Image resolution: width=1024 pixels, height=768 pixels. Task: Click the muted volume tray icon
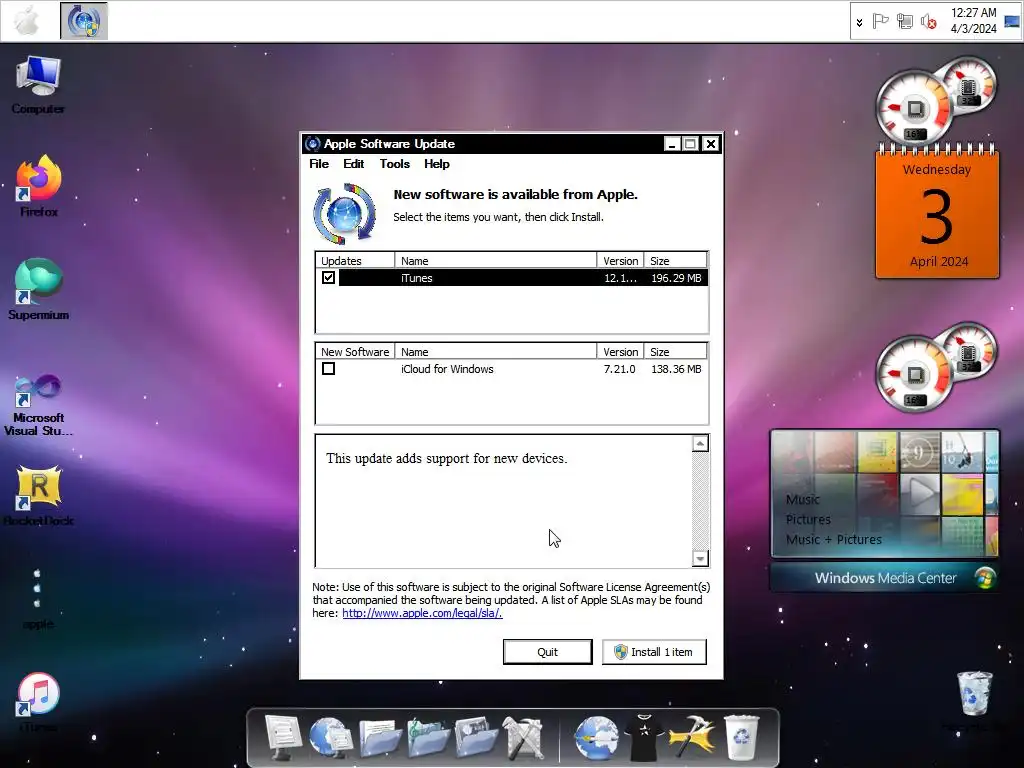pyautogui.click(x=928, y=22)
